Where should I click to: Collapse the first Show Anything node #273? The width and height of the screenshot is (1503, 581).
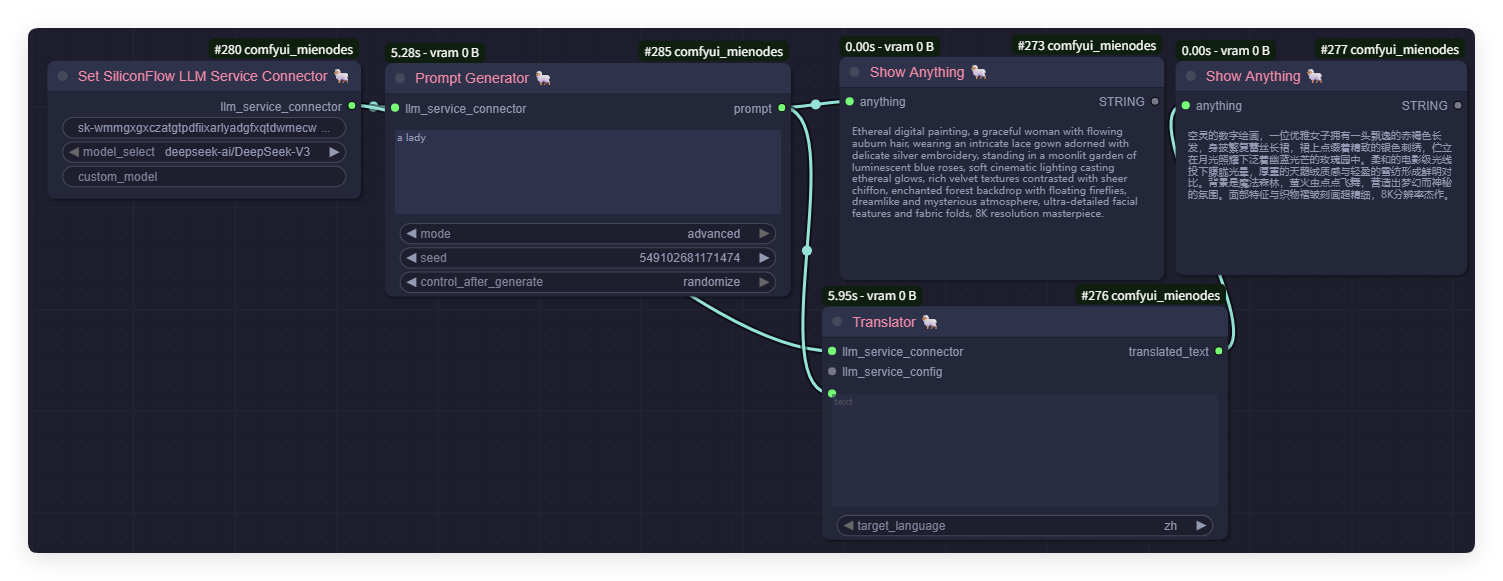pyautogui.click(x=854, y=72)
